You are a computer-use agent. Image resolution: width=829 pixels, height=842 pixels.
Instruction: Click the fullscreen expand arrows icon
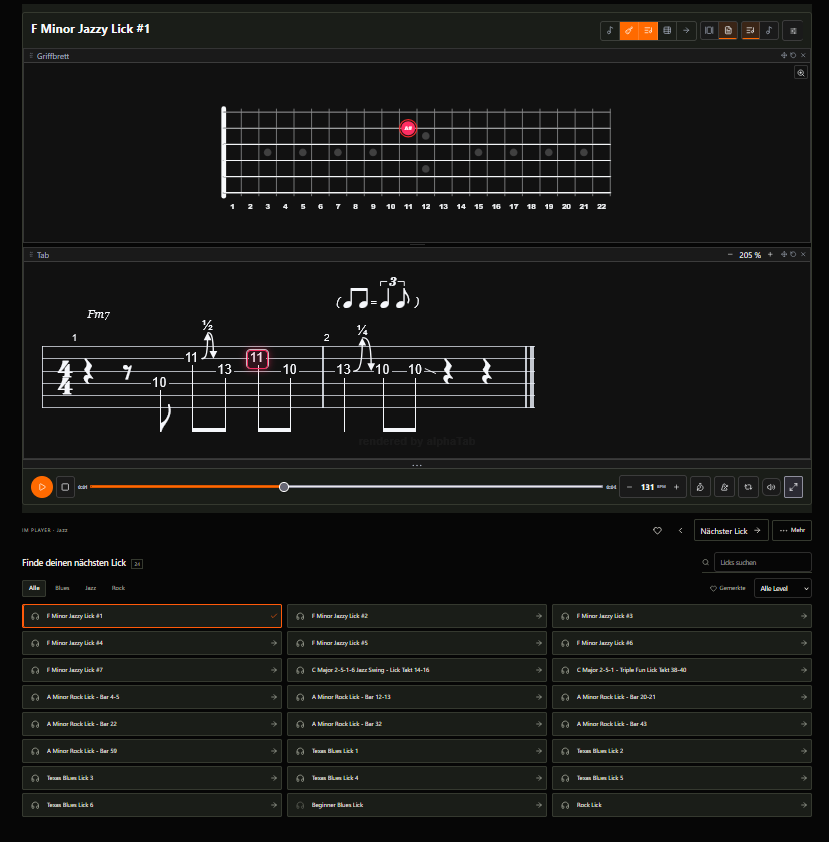pos(793,487)
